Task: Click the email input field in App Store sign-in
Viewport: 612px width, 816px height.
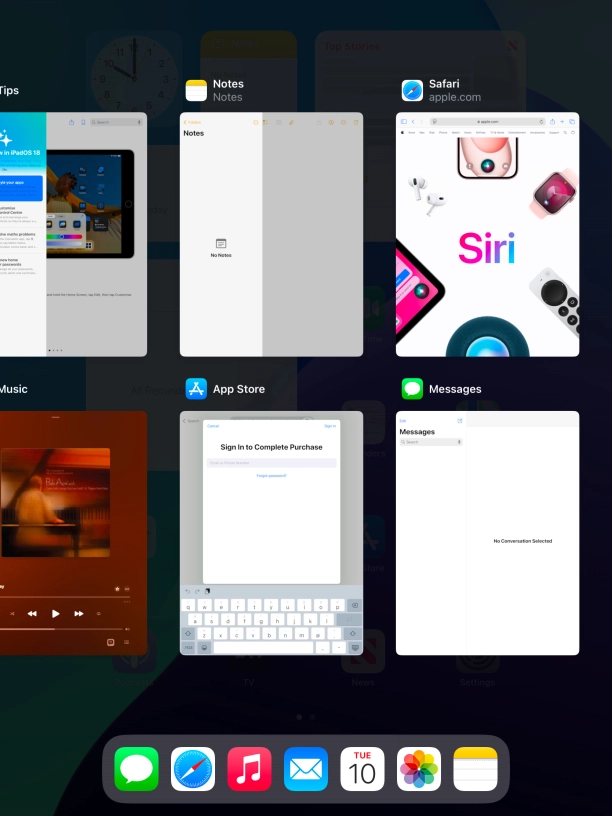Action: coord(271,463)
